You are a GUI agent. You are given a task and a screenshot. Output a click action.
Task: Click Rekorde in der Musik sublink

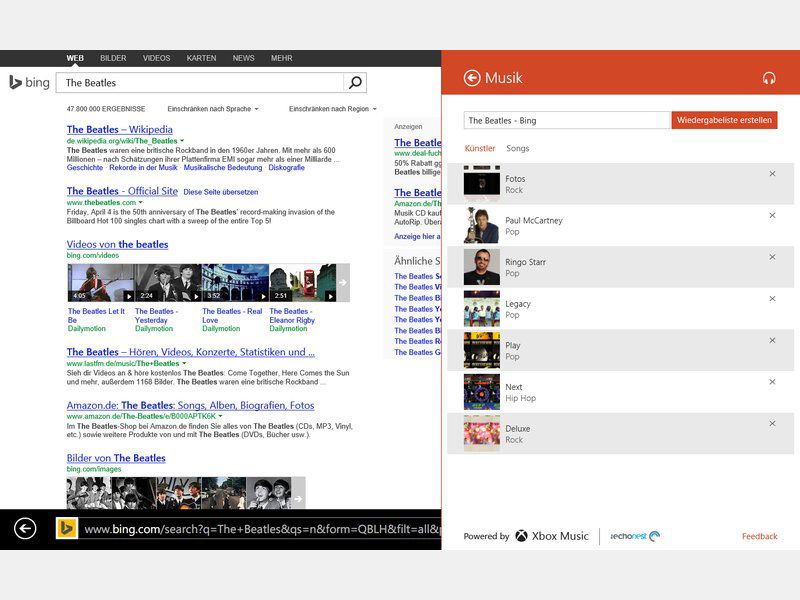143,167
